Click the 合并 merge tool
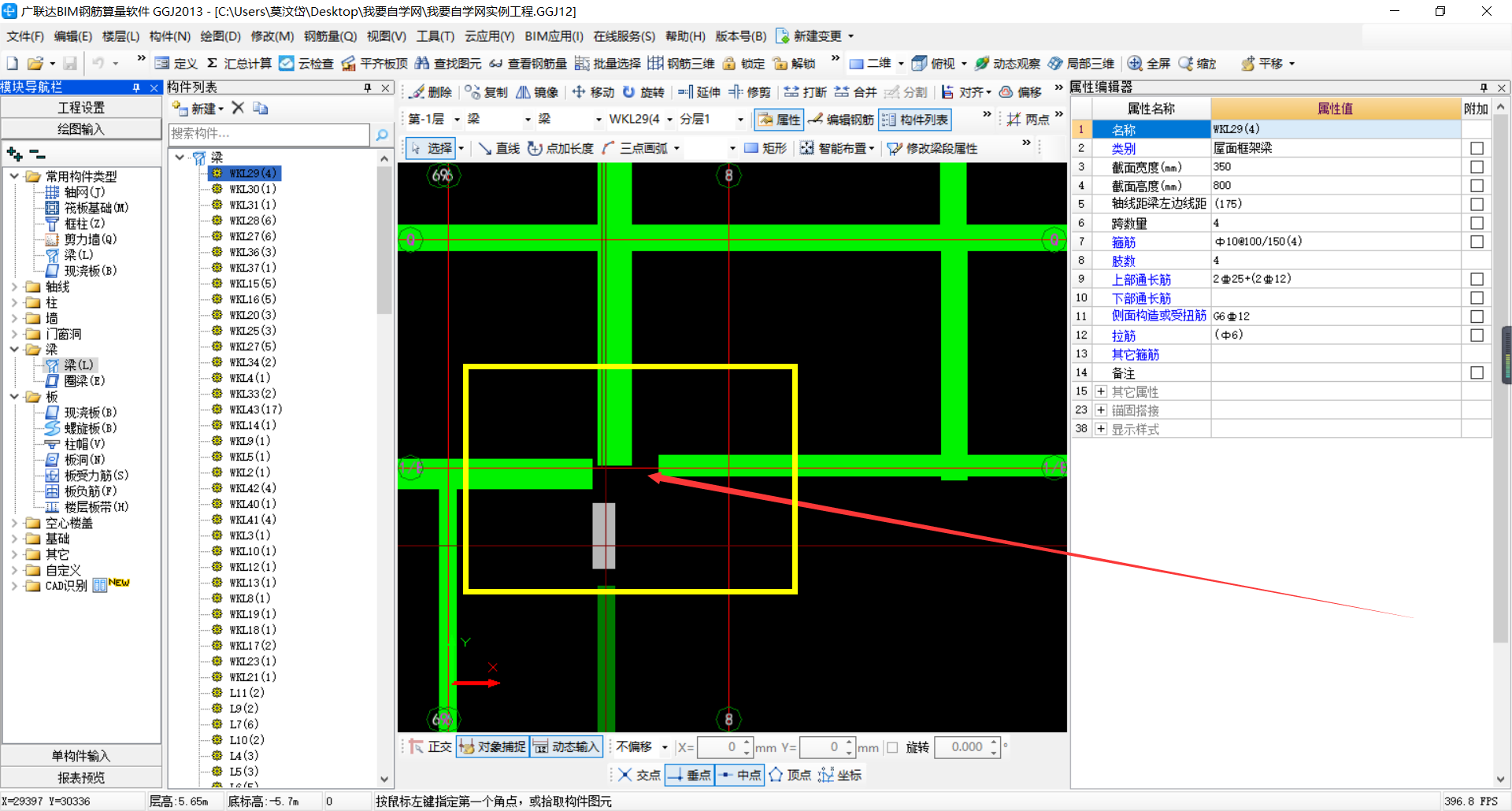Screen dimensions: 1512x811 pos(856,92)
